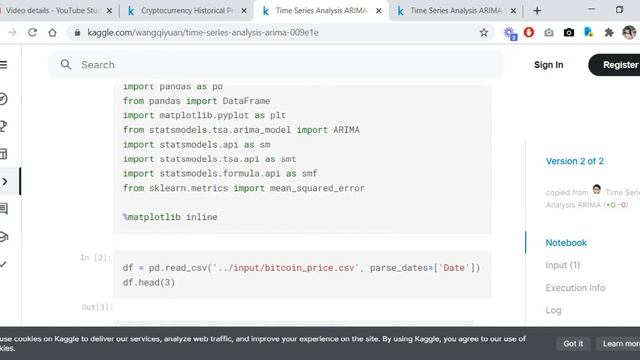Open Discussions comment icon in sidebar
The width and height of the screenshot is (640, 360).
tap(3, 209)
